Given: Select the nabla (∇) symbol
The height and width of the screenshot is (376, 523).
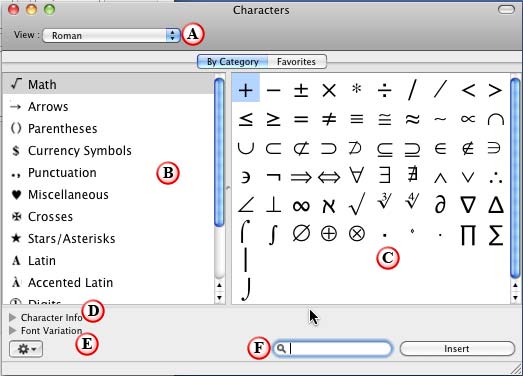Looking at the screenshot, I should coord(468,205).
